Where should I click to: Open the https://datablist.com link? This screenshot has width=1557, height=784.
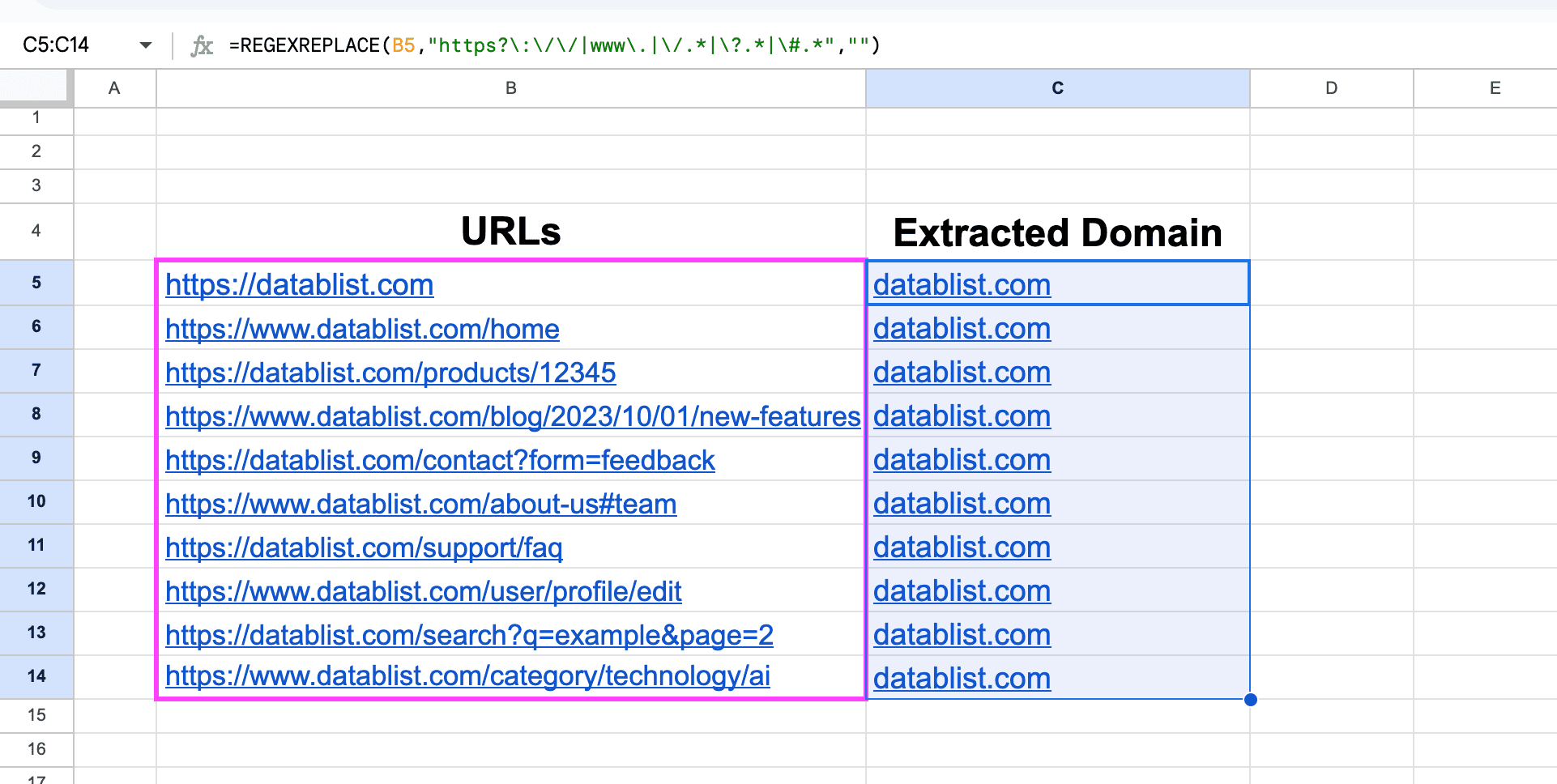pyautogui.click(x=299, y=285)
